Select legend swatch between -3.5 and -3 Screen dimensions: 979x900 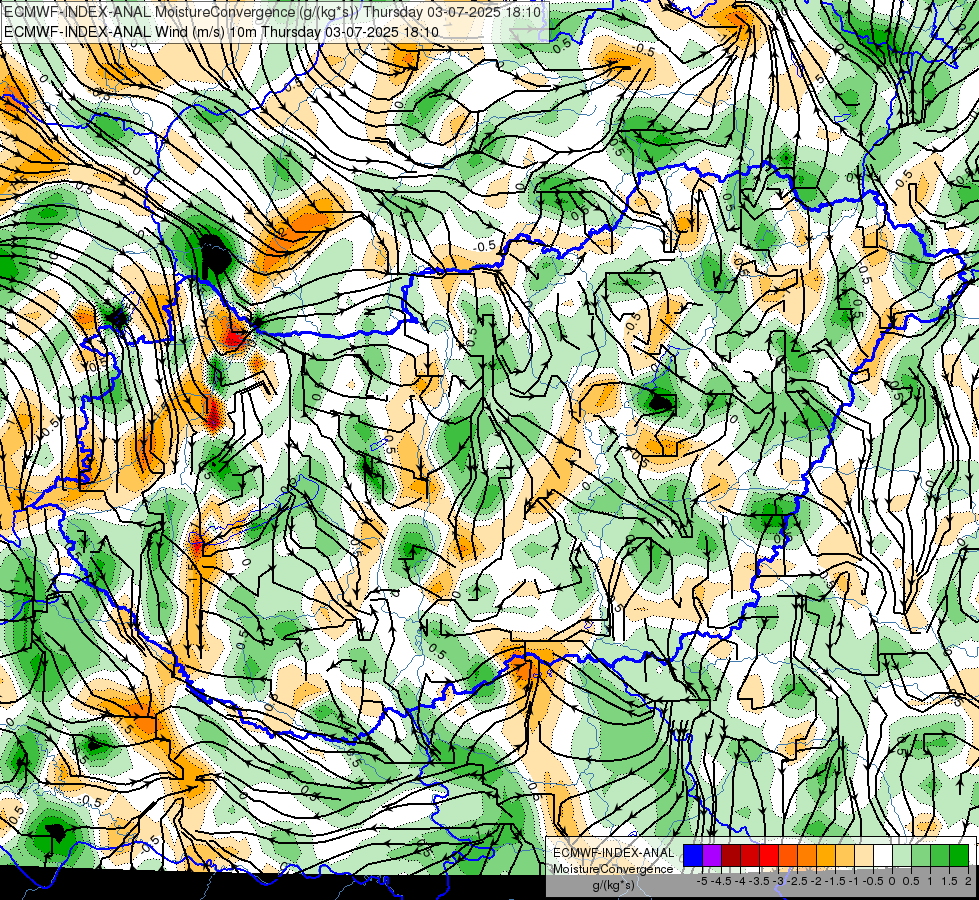pos(769,855)
